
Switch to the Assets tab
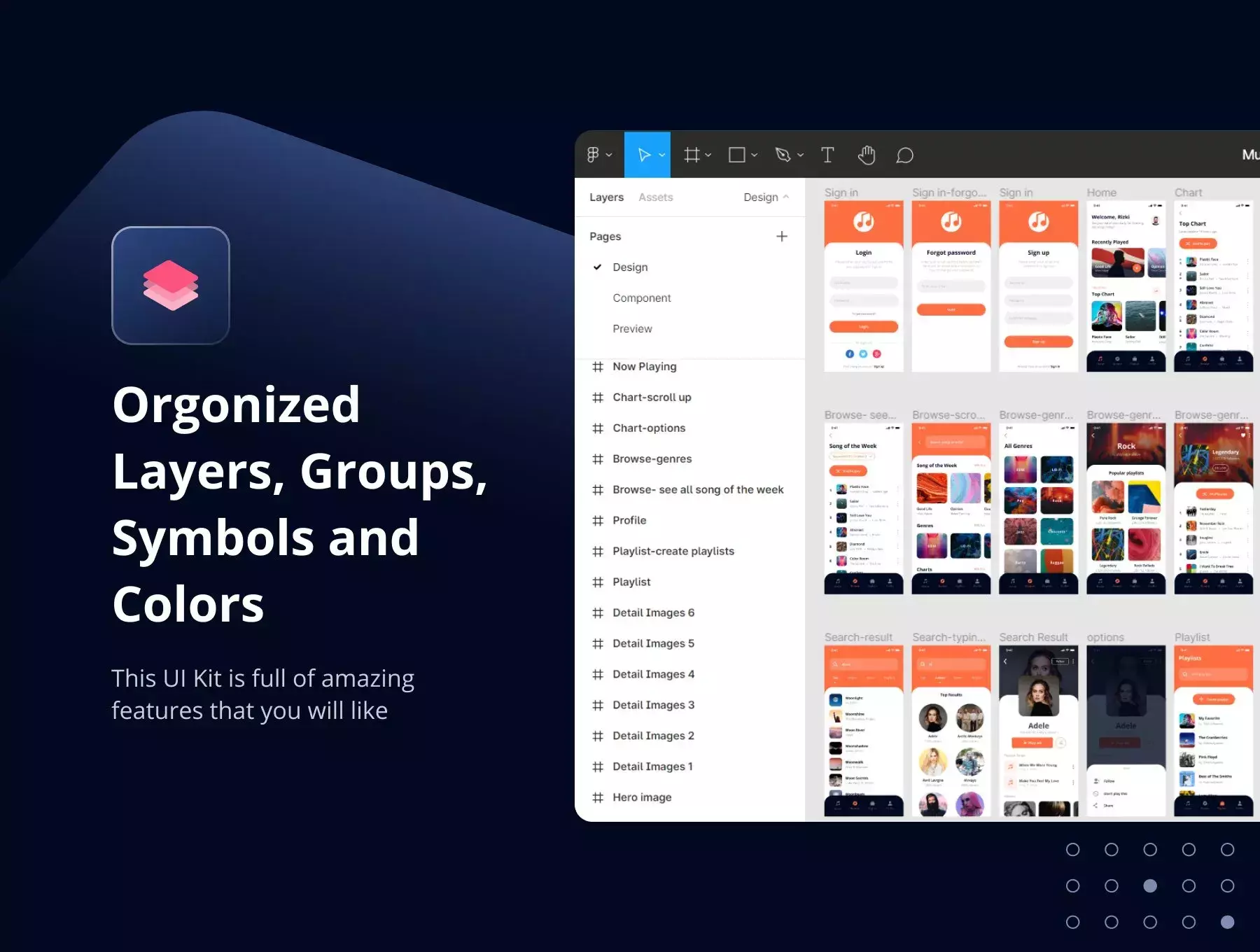coord(655,197)
